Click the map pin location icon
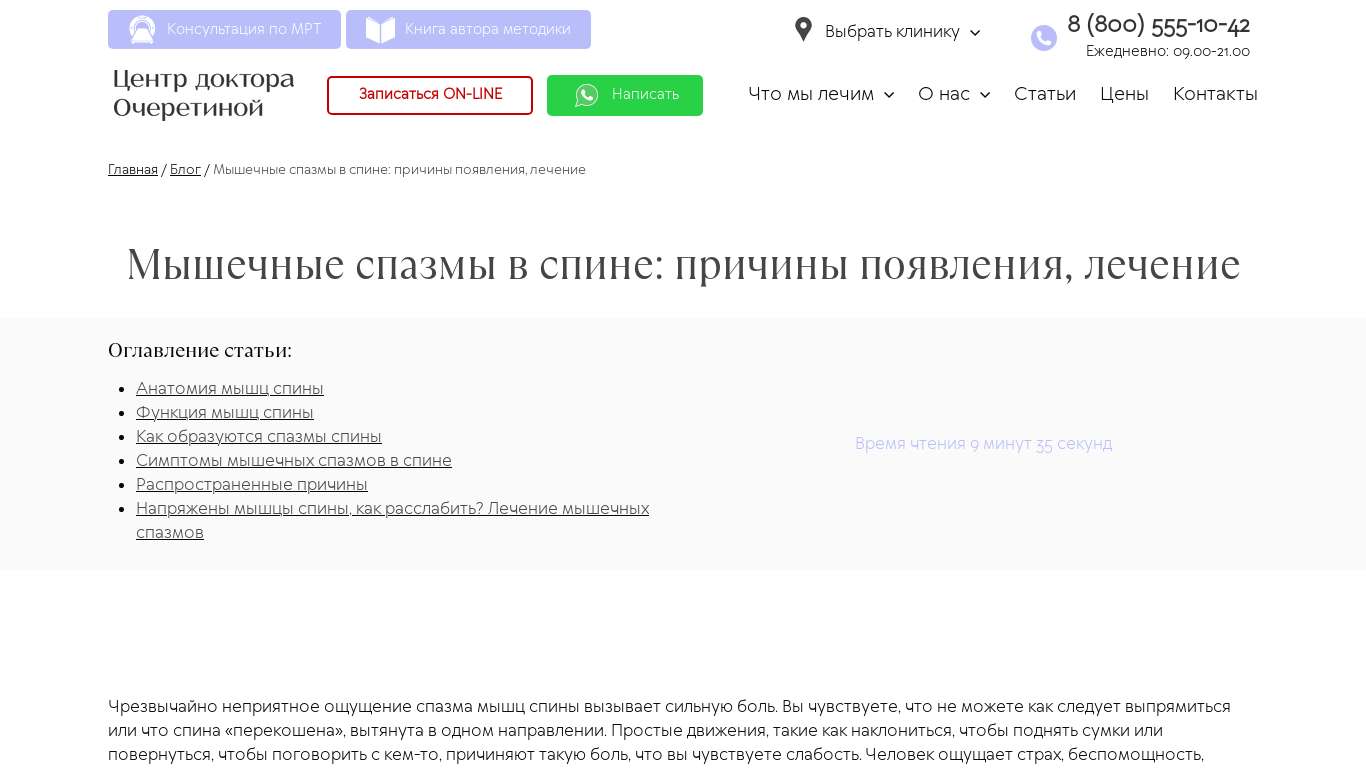This screenshot has height=768, width=1366. (x=803, y=30)
